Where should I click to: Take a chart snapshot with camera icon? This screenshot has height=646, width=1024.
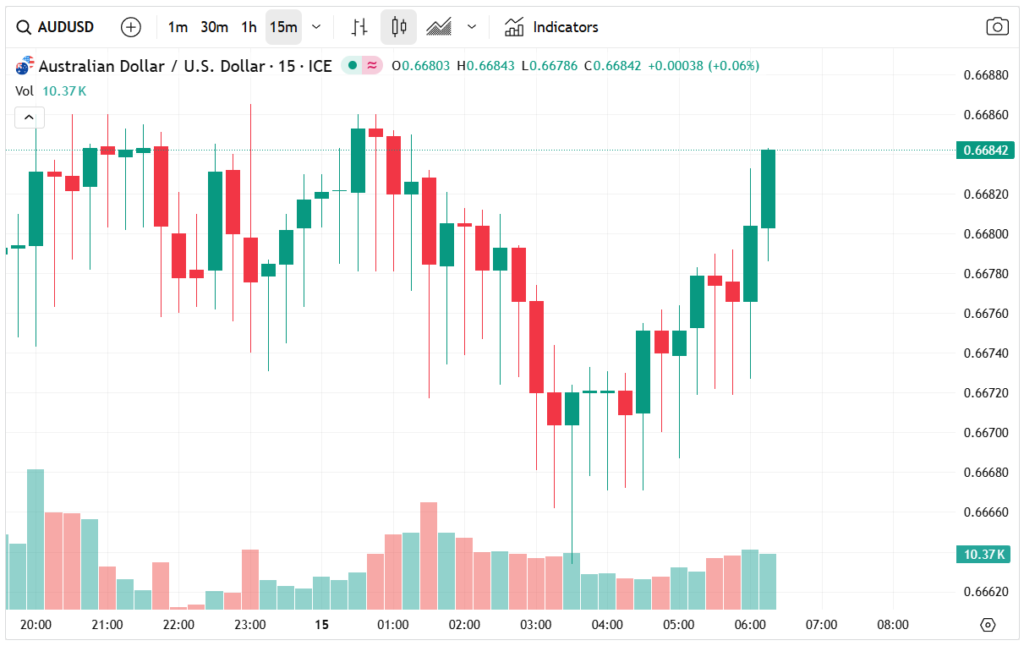click(997, 27)
